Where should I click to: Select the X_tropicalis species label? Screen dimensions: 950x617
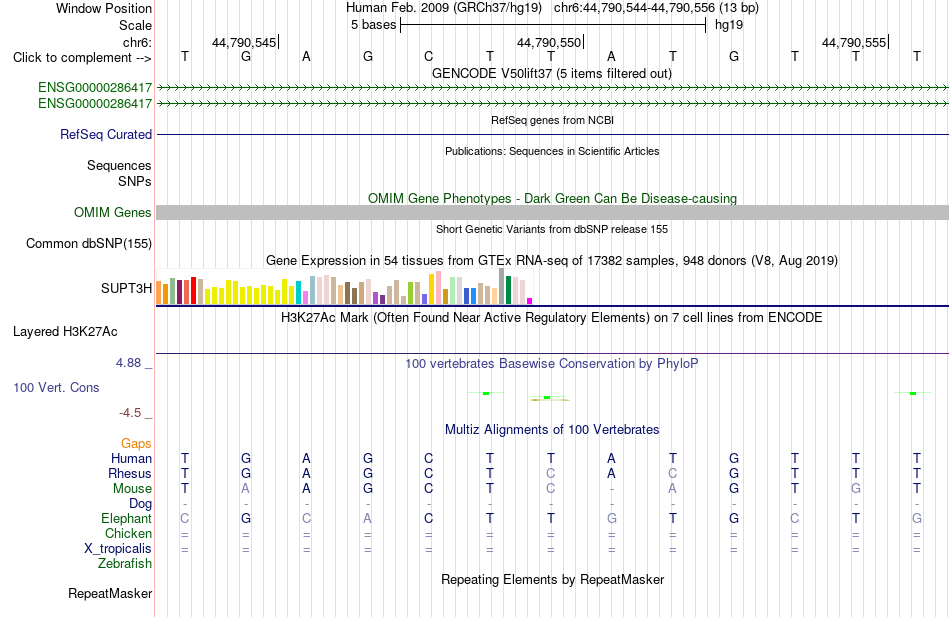[118, 549]
